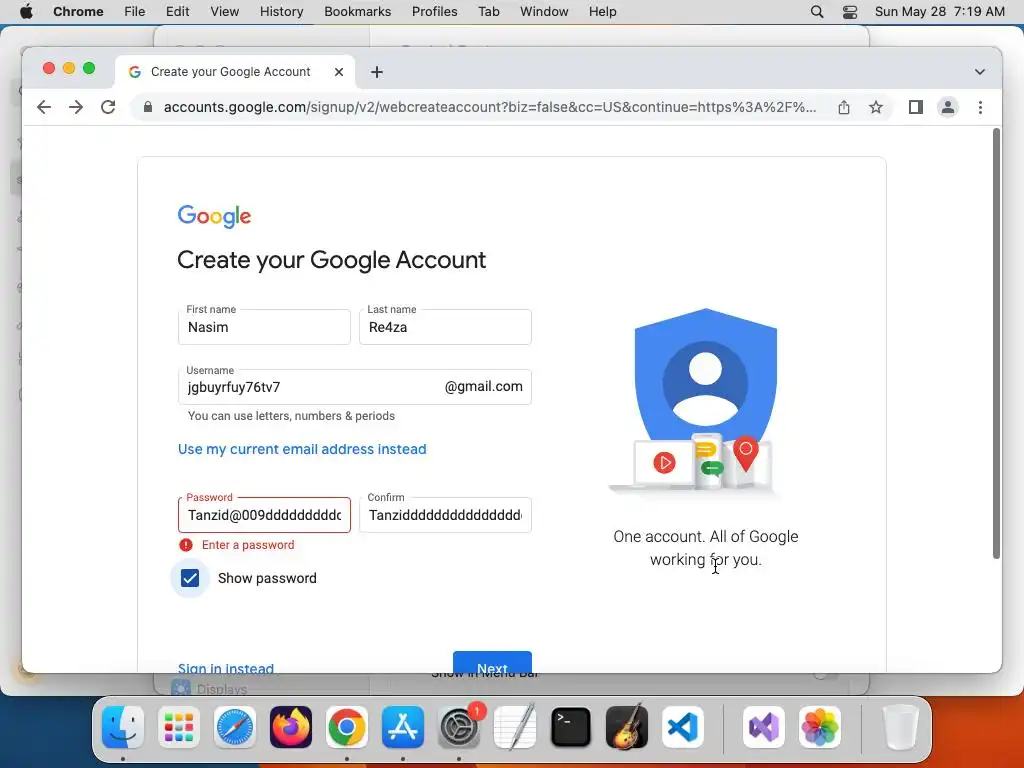
Task: Click Use my current email address instead
Action: coord(302,449)
